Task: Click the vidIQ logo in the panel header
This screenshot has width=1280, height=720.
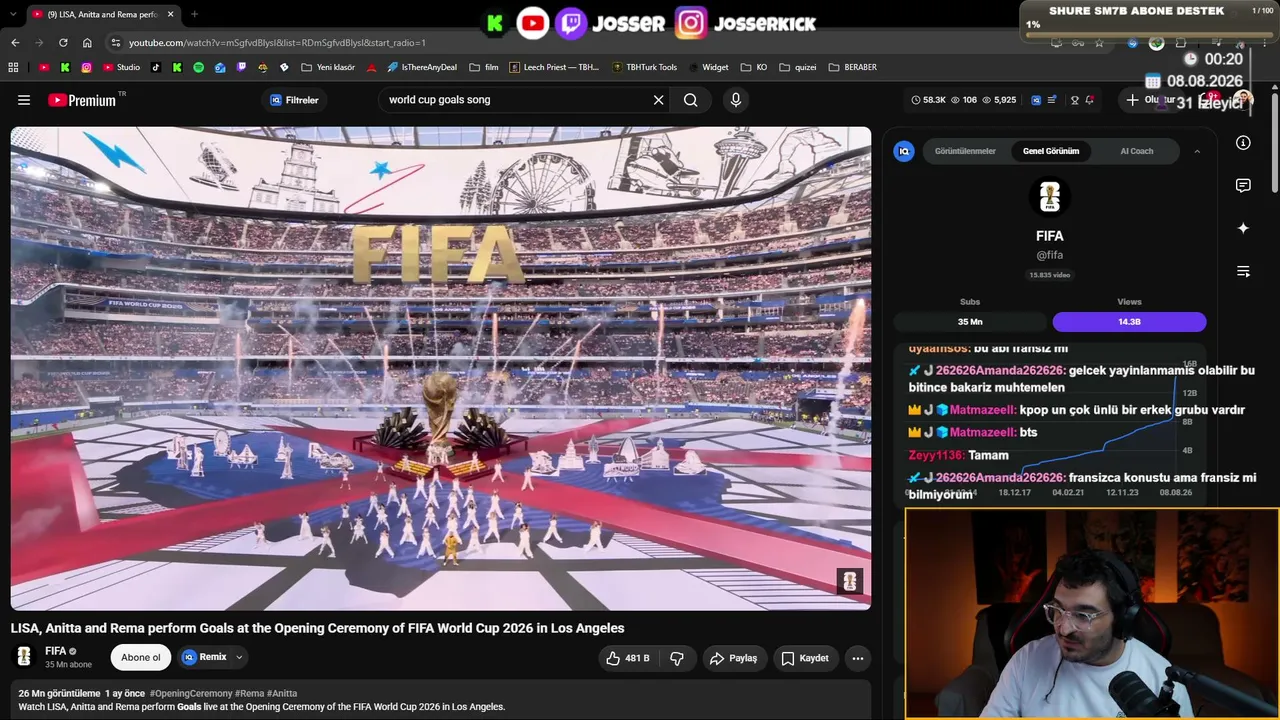Action: pos(904,151)
